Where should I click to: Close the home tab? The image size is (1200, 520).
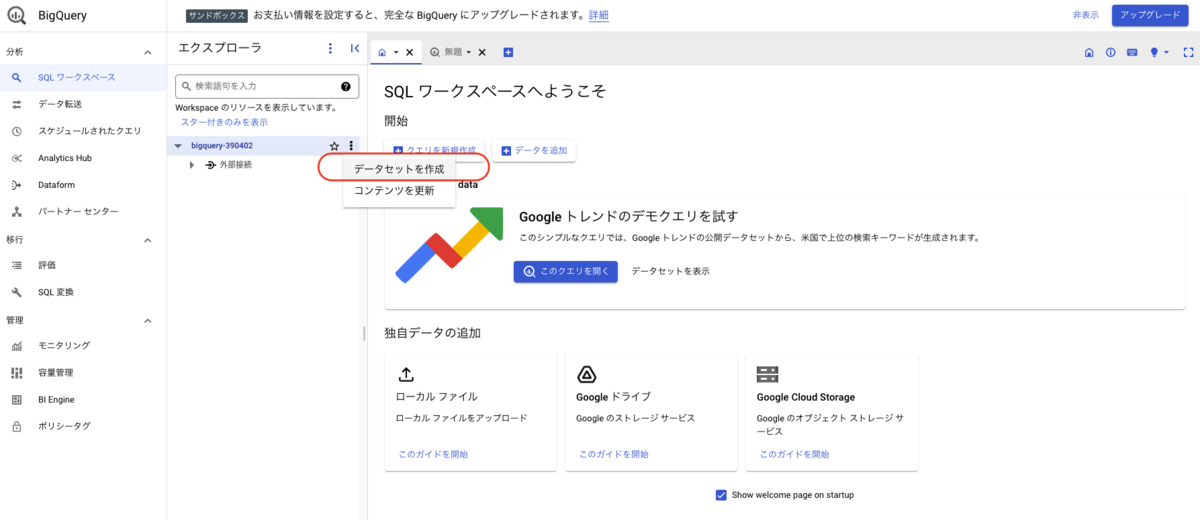pos(409,52)
